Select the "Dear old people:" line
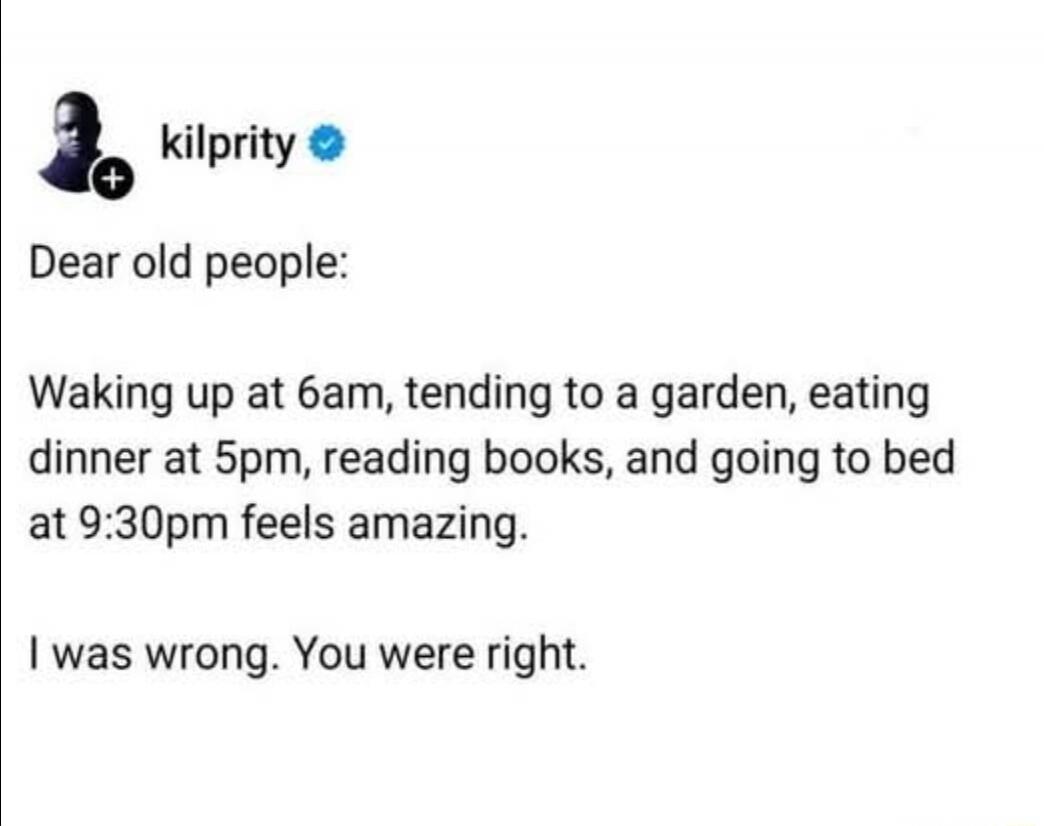The height and width of the screenshot is (826, 1044). [x=187, y=264]
